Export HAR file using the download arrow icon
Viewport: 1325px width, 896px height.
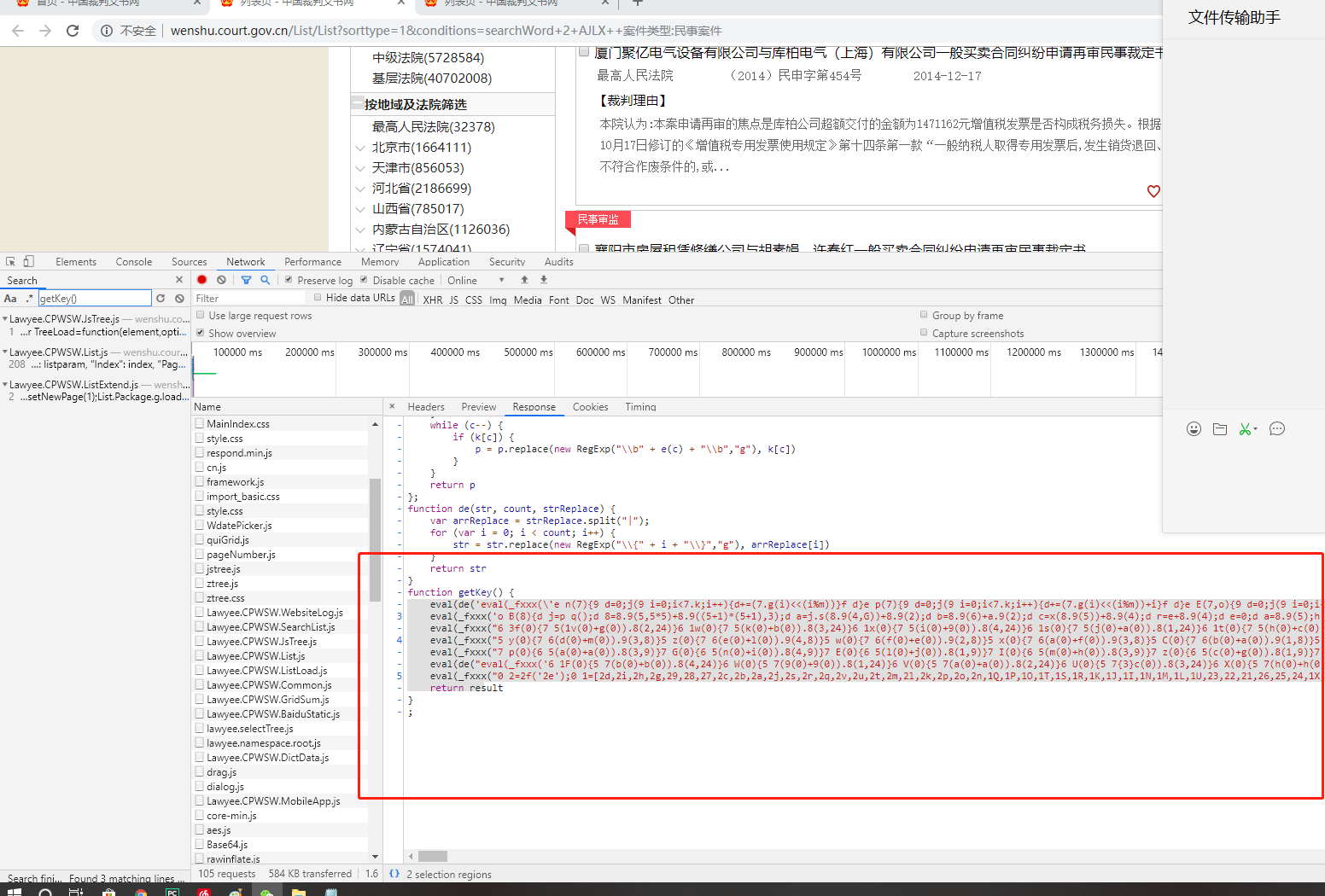[x=544, y=280]
